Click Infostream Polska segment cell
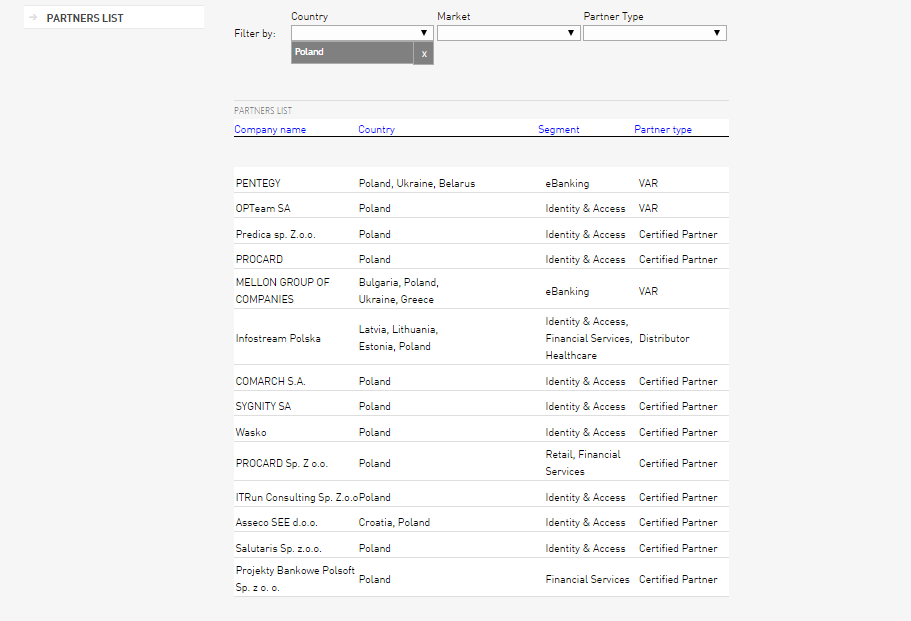911x621 pixels. tap(589, 338)
